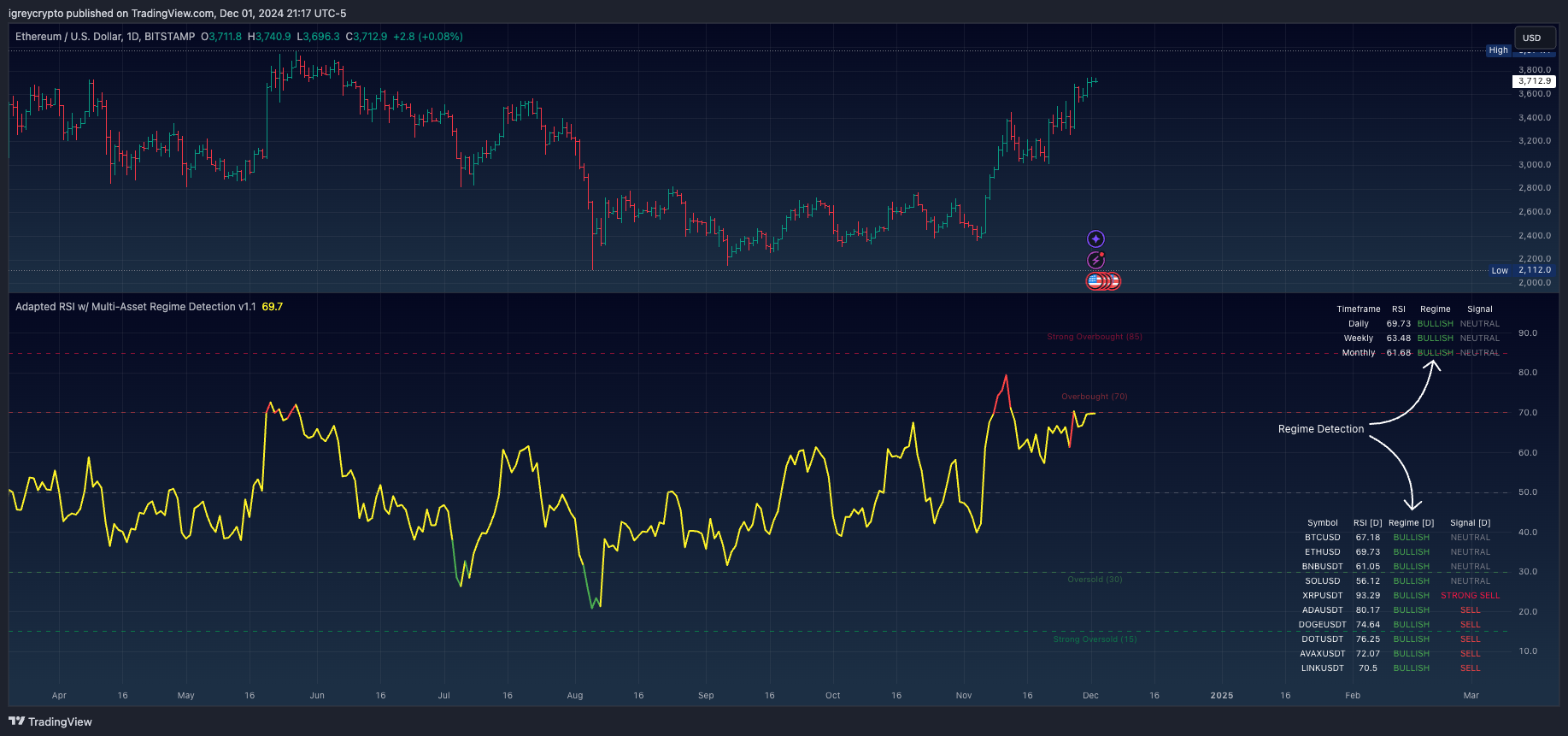Click the Signal [D] column header
This screenshot has height=736, width=1568.
(x=1471, y=523)
